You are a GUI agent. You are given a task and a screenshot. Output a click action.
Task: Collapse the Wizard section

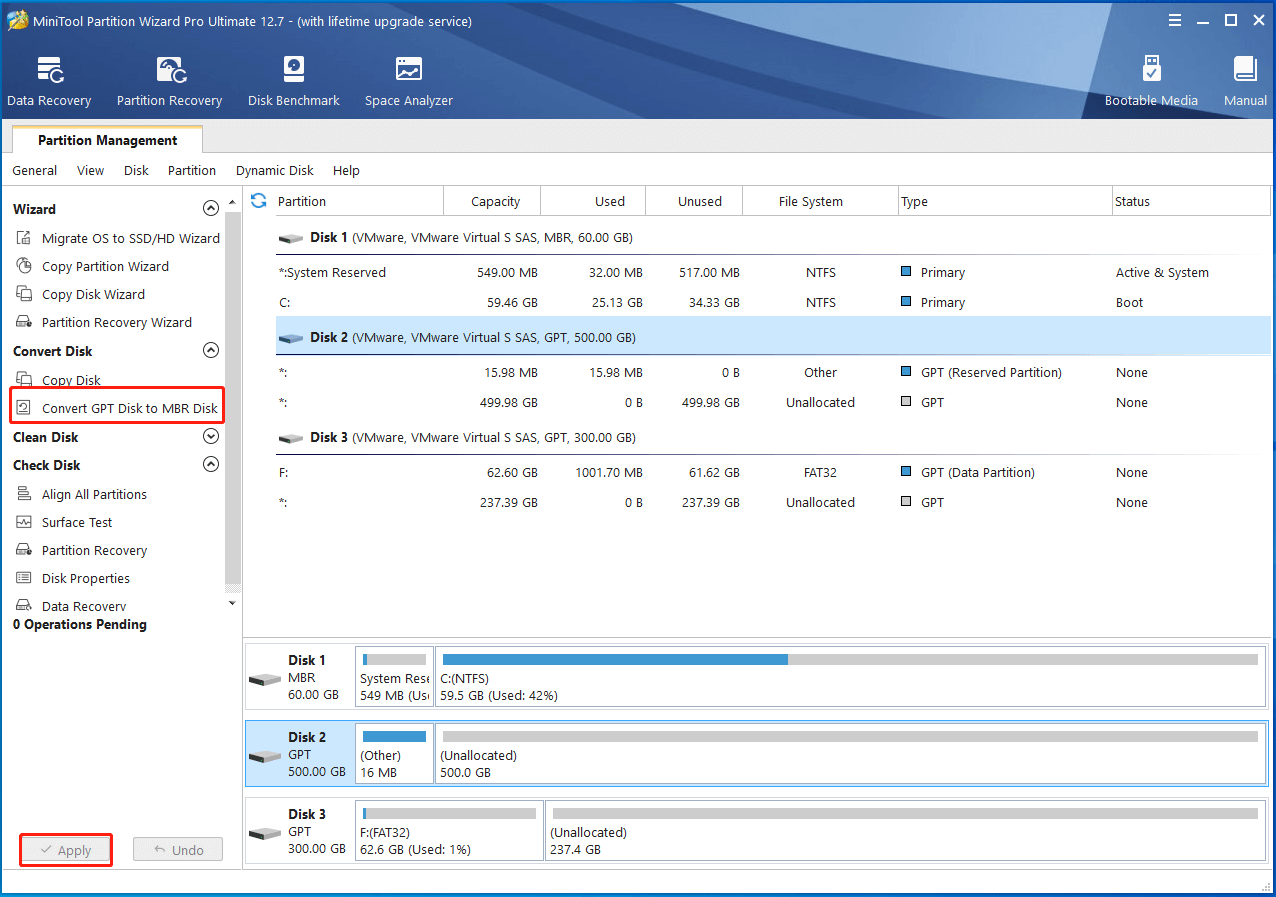210,209
